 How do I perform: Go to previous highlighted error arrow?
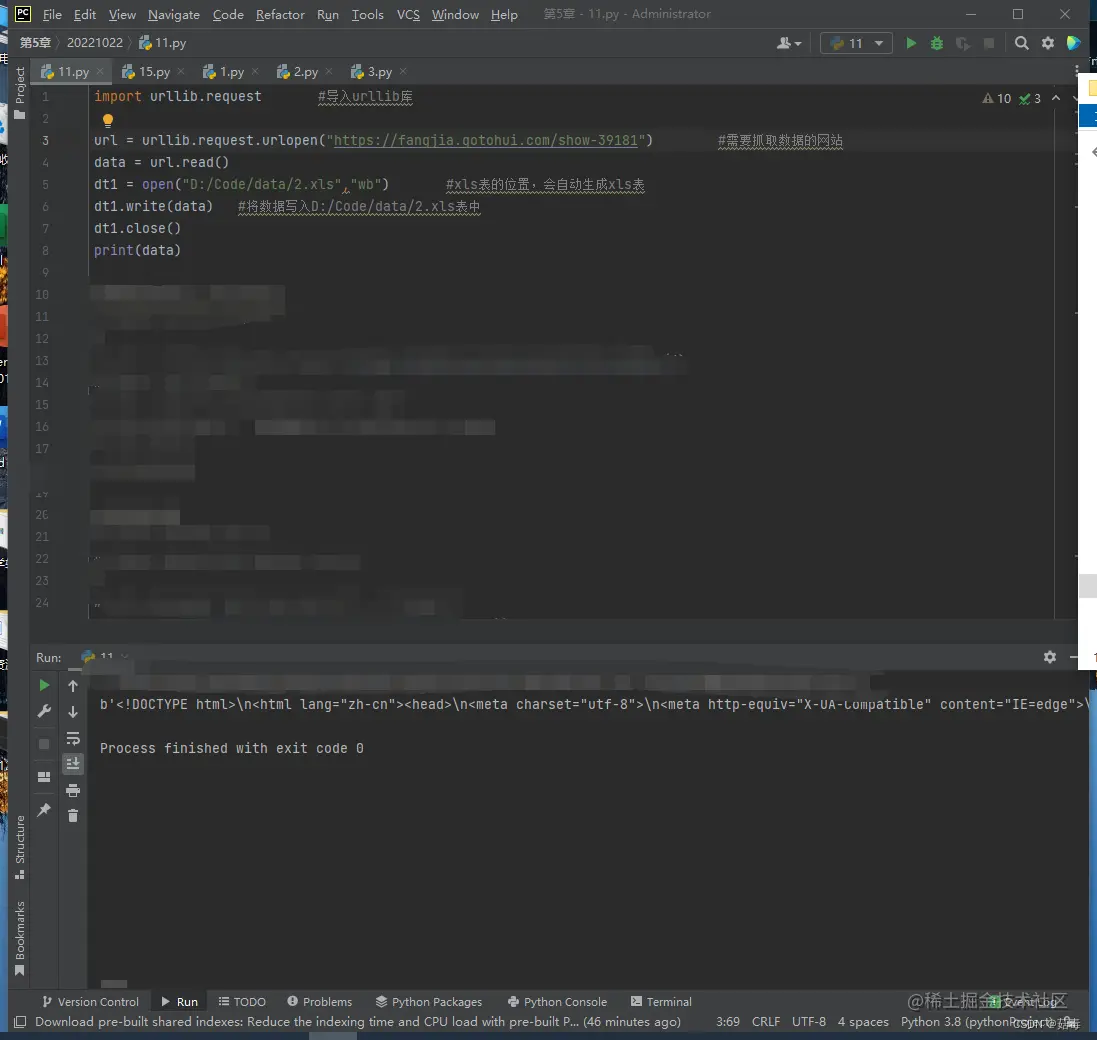1056,99
